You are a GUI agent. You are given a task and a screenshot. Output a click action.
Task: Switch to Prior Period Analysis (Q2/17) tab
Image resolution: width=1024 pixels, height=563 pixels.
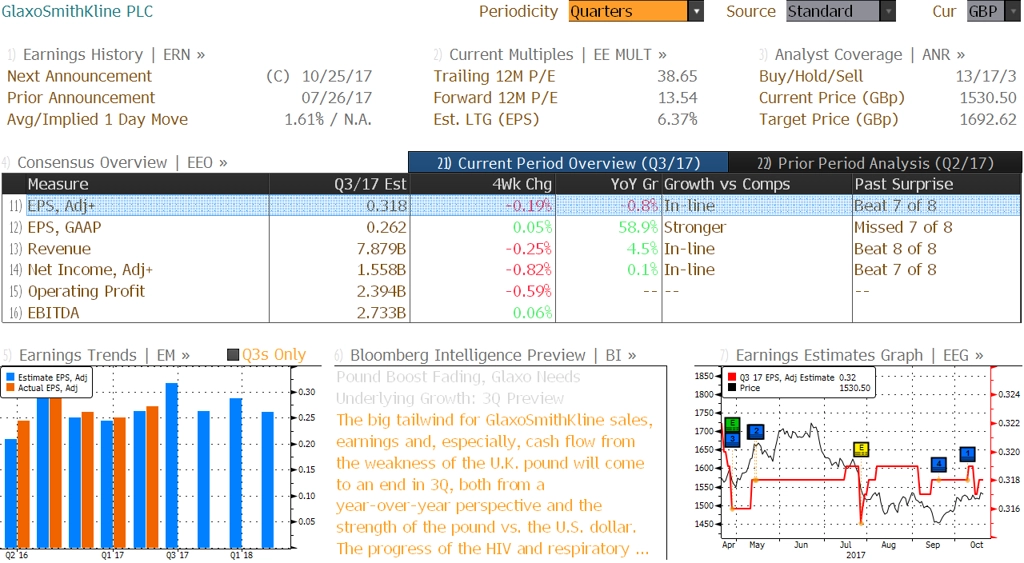875,163
